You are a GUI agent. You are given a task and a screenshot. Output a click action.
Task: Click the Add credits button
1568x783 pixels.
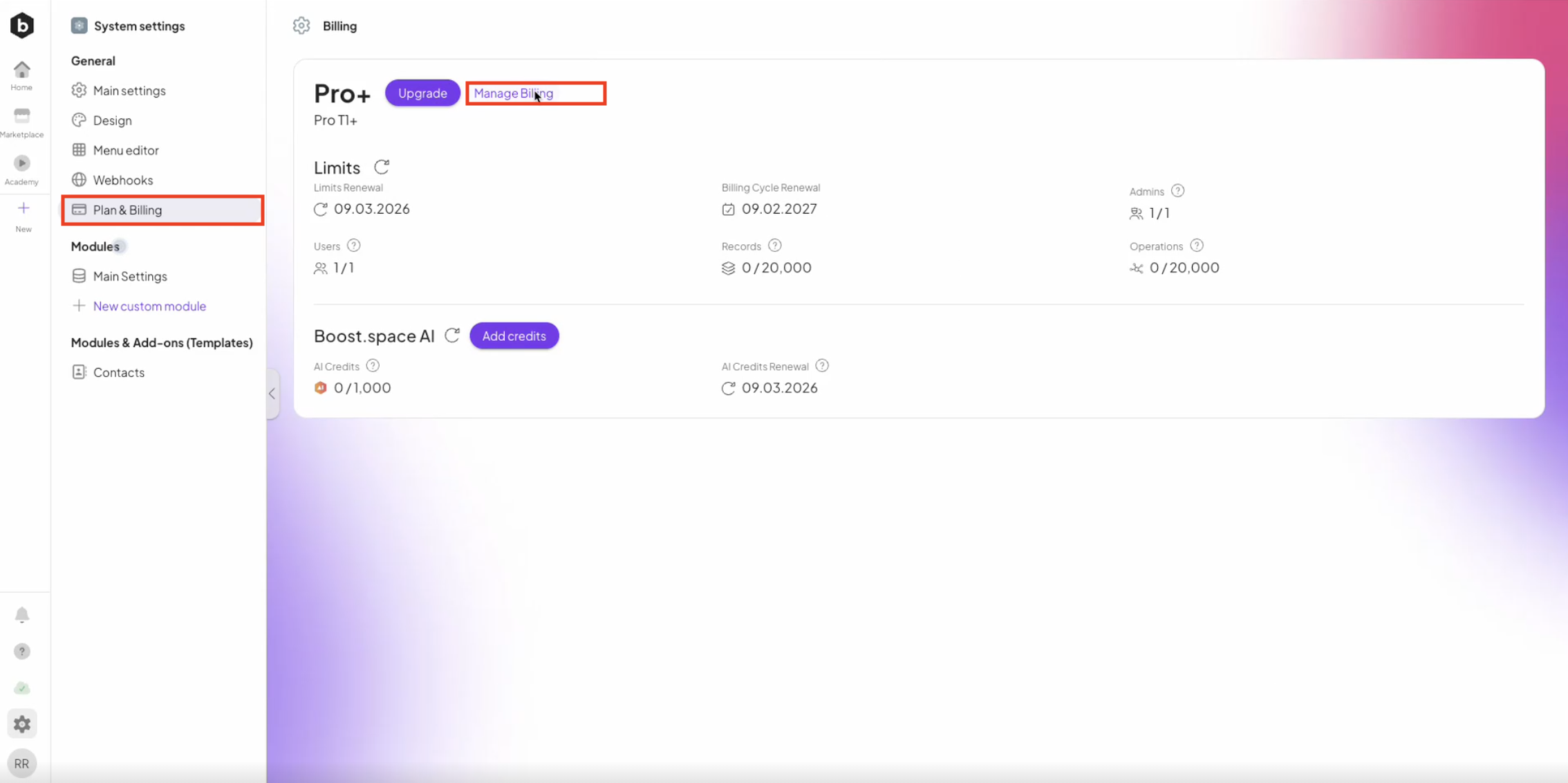click(514, 335)
